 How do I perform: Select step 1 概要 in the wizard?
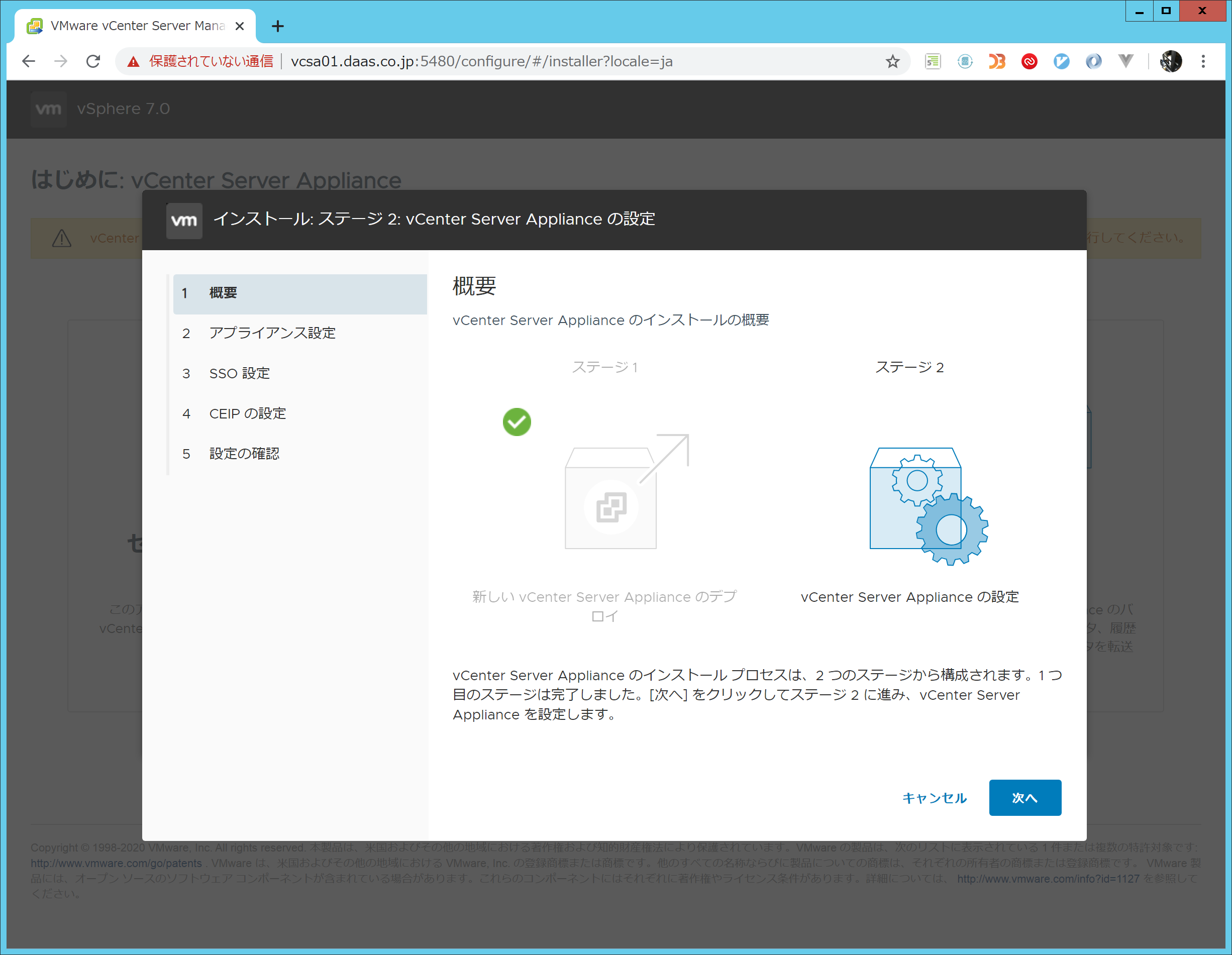[299, 293]
